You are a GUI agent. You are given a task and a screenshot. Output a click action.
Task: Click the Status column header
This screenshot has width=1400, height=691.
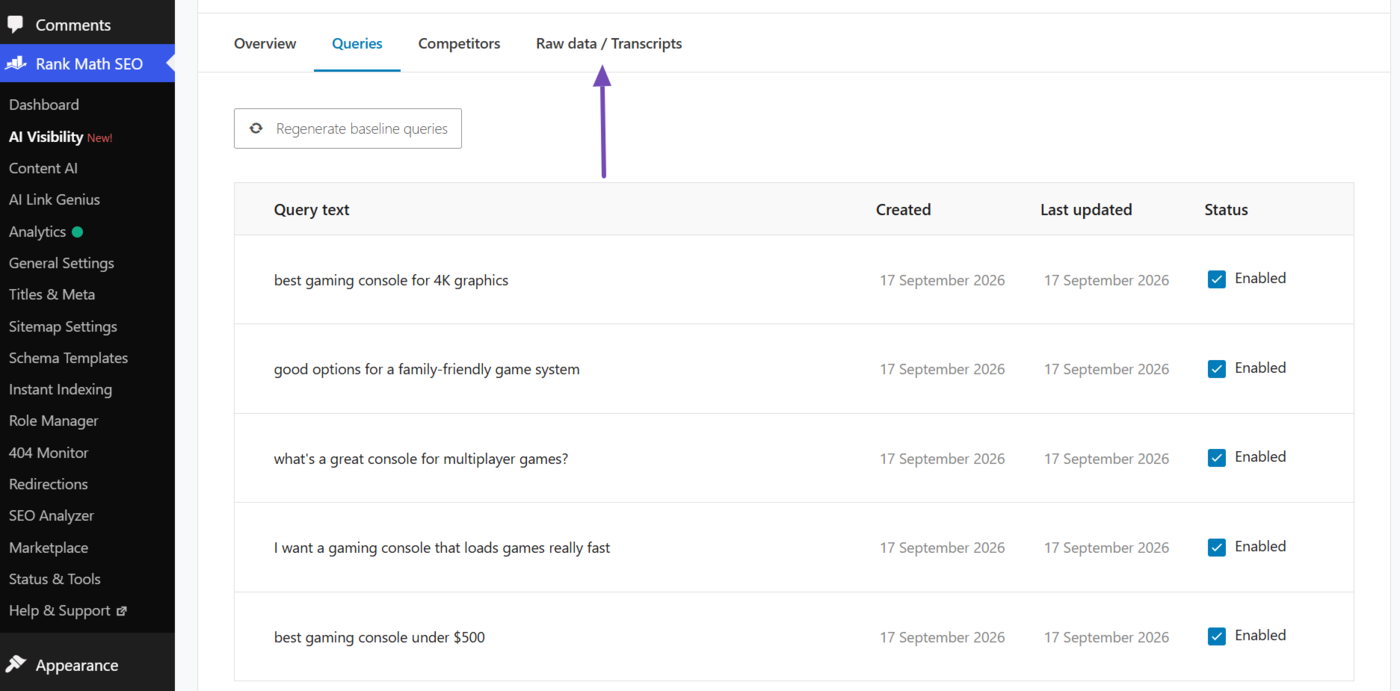click(1226, 209)
